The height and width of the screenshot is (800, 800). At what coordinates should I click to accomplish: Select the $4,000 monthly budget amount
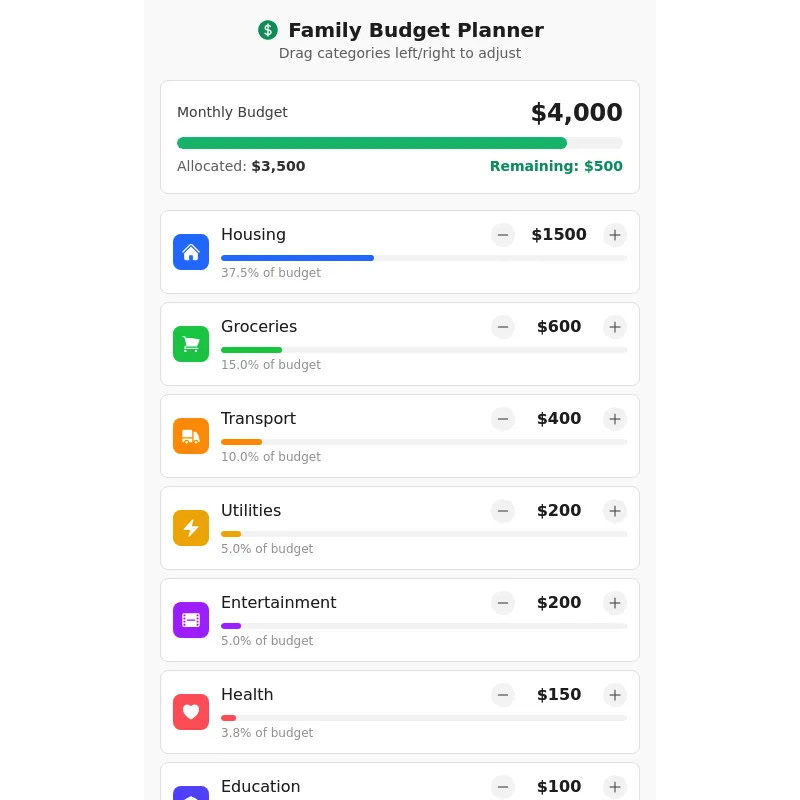(x=577, y=112)
